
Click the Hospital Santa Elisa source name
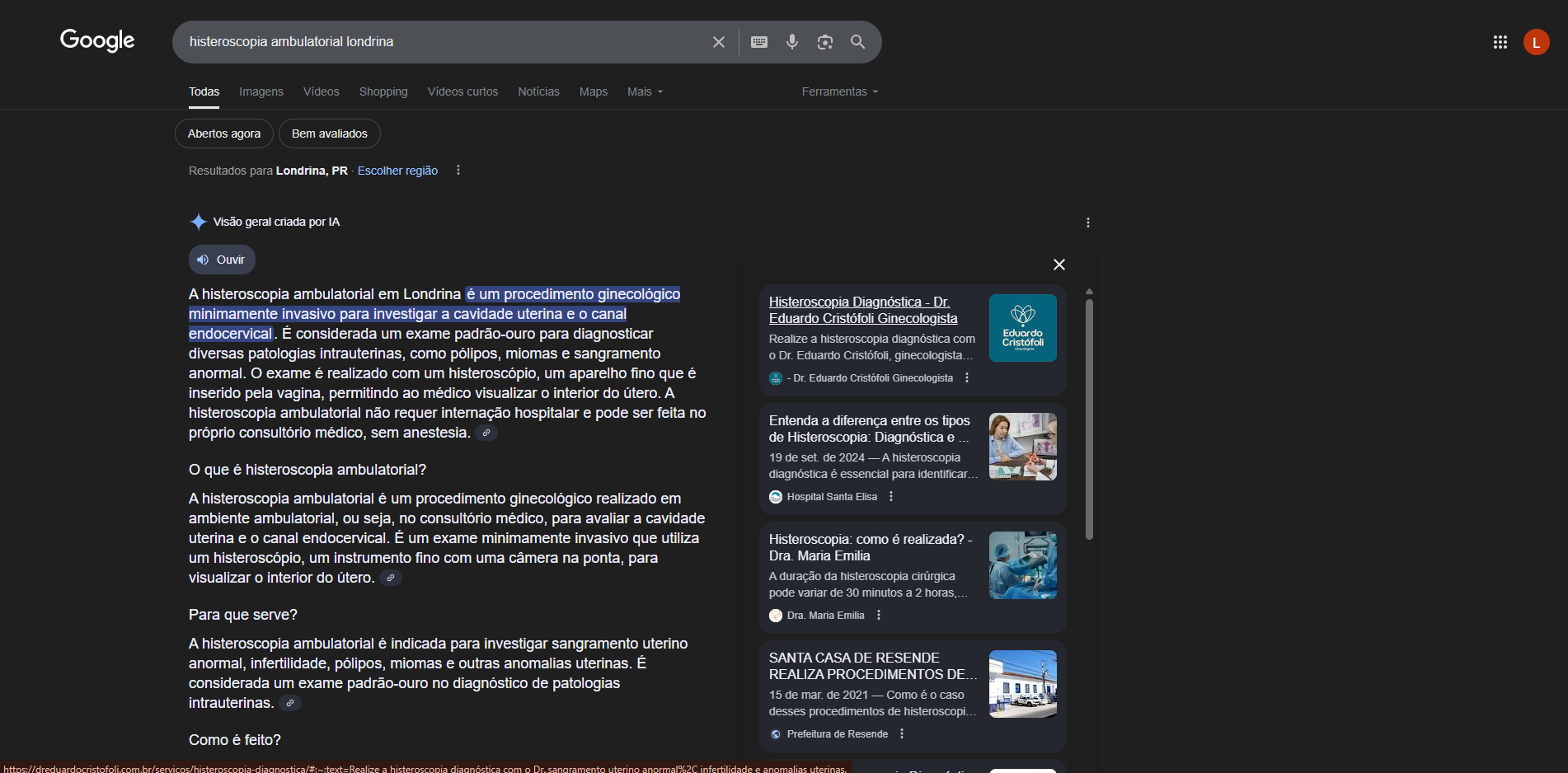pyautogui.click(x=832, y=497)
